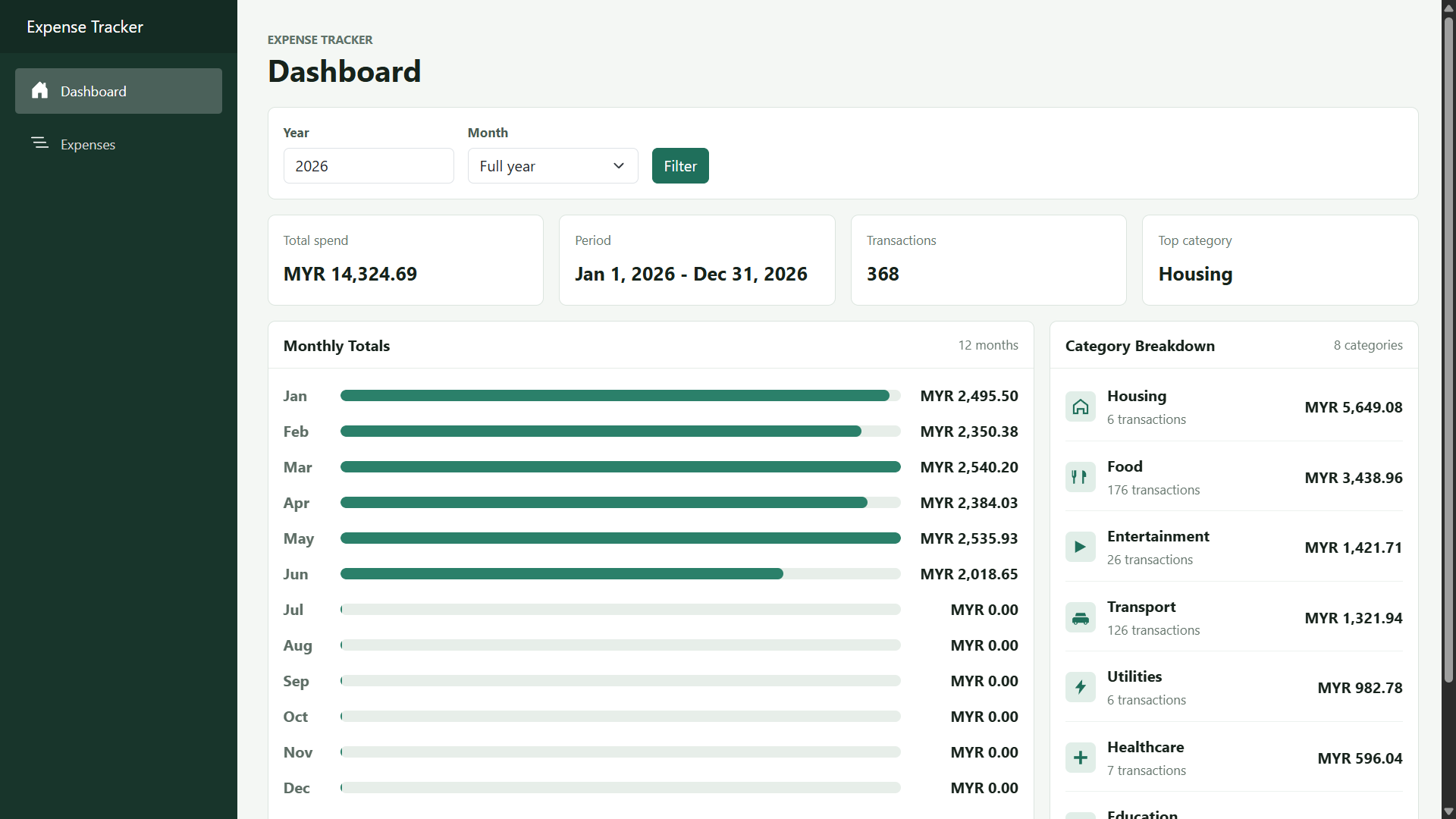Click the Oct month label

[x=296, y=717]
